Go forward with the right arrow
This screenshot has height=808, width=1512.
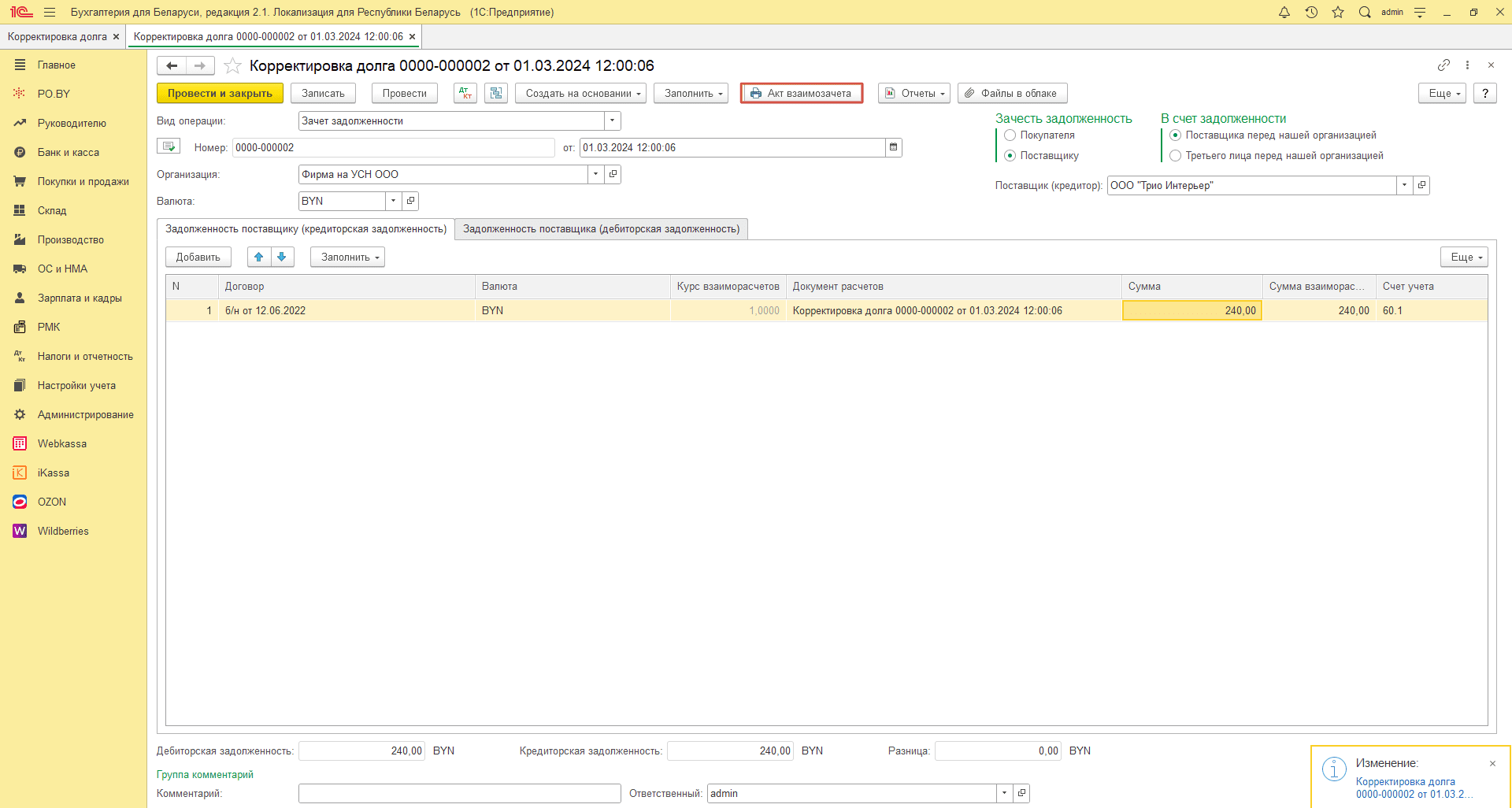coord(200,65)
